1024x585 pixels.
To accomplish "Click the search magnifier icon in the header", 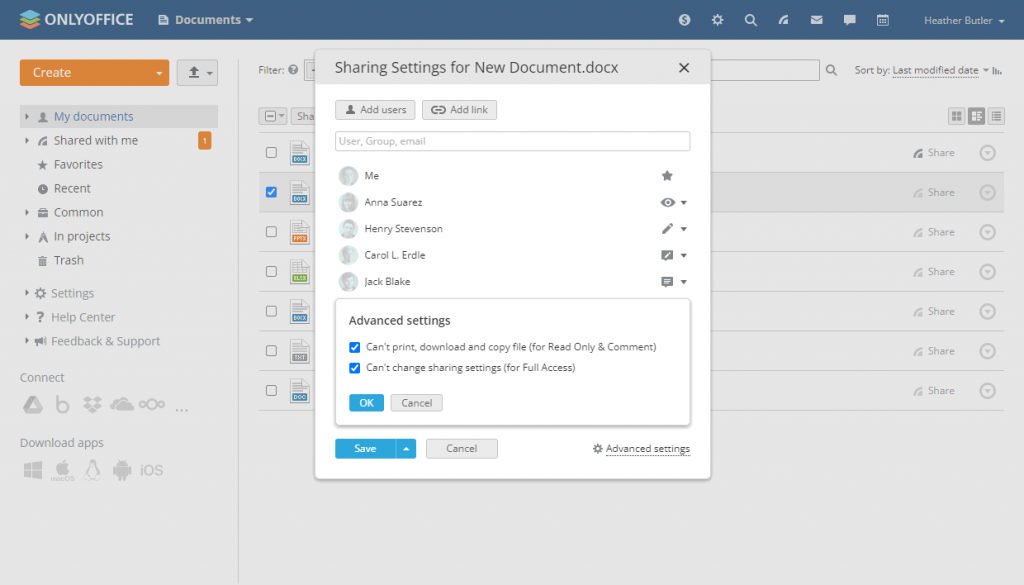I will [x=751, y=19].
